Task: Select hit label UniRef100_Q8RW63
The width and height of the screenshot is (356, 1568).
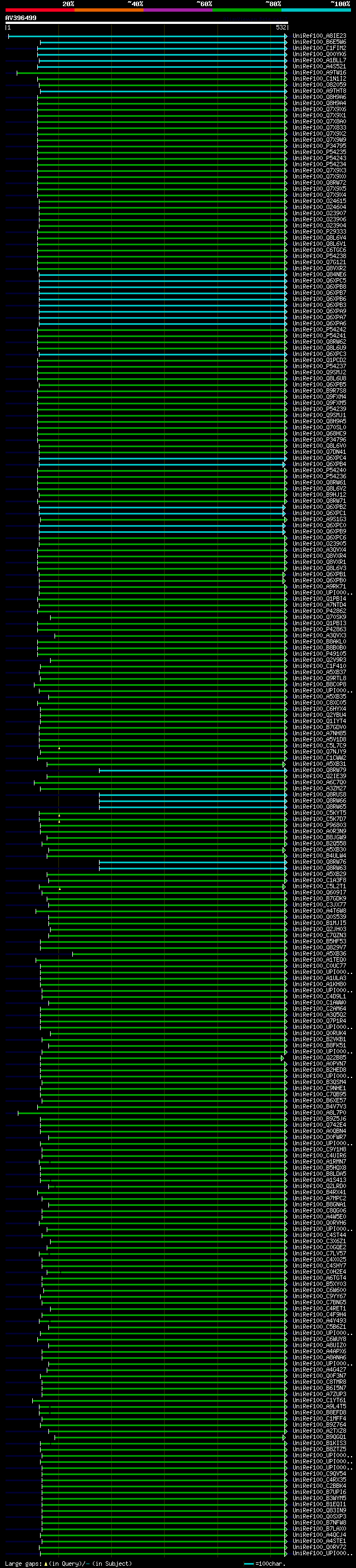Action: click(319, 868)
